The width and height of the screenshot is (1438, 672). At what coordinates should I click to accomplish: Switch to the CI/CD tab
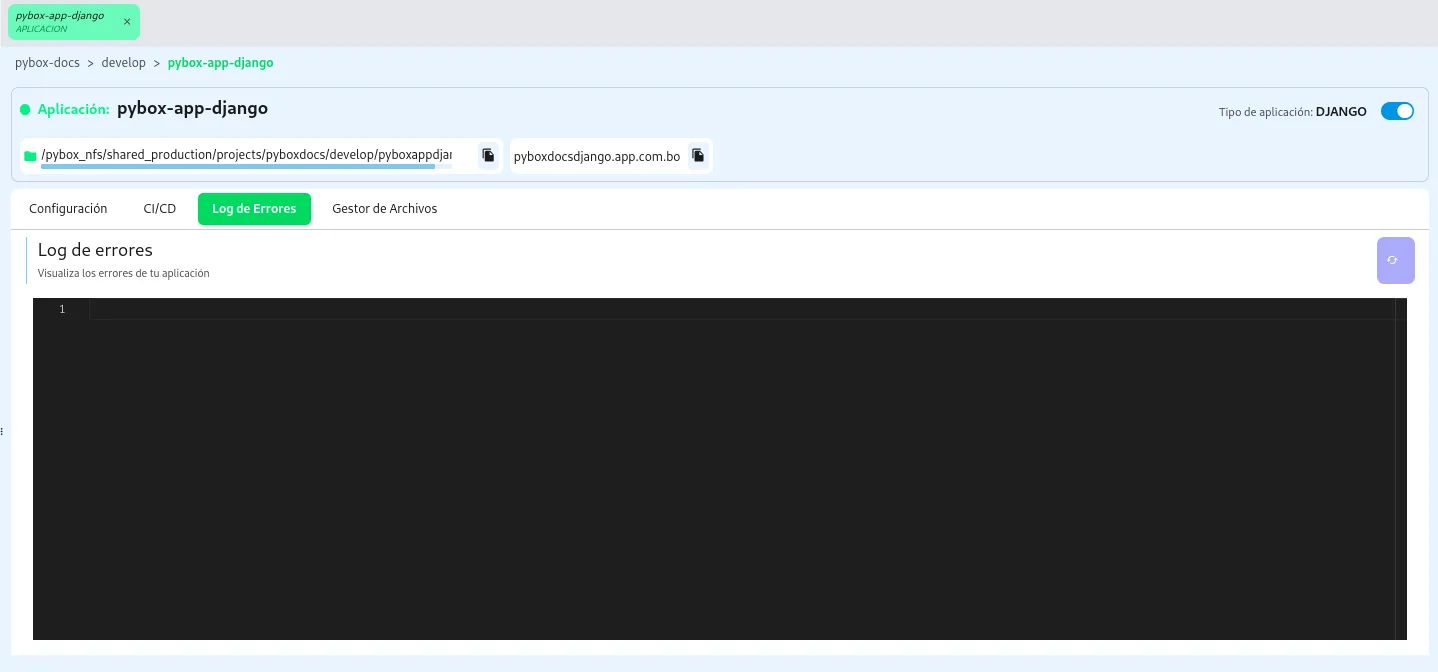(160, 209)
